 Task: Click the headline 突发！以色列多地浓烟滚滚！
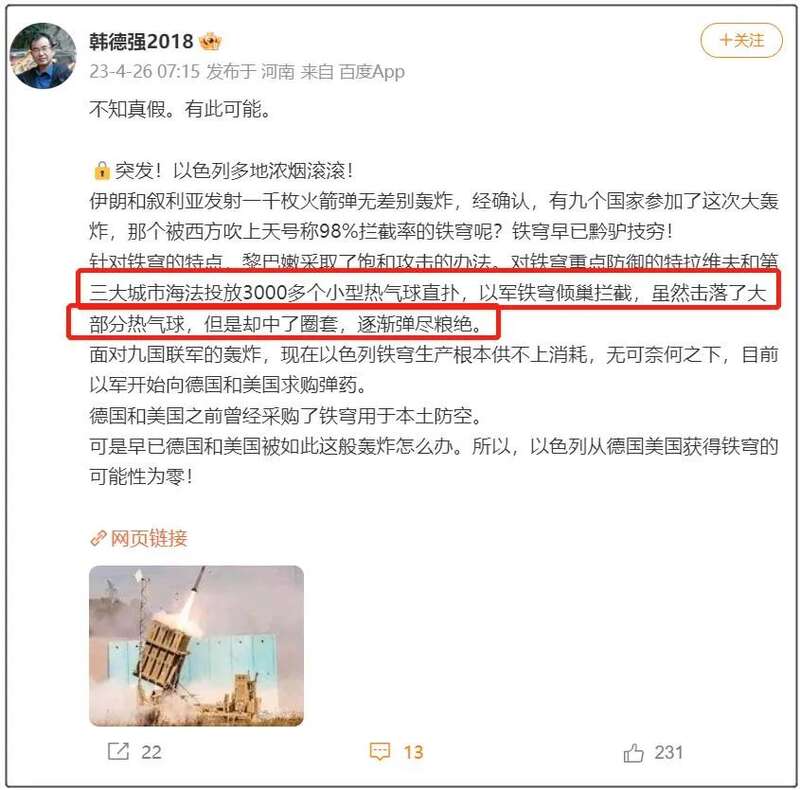click(x=234, y=170)
